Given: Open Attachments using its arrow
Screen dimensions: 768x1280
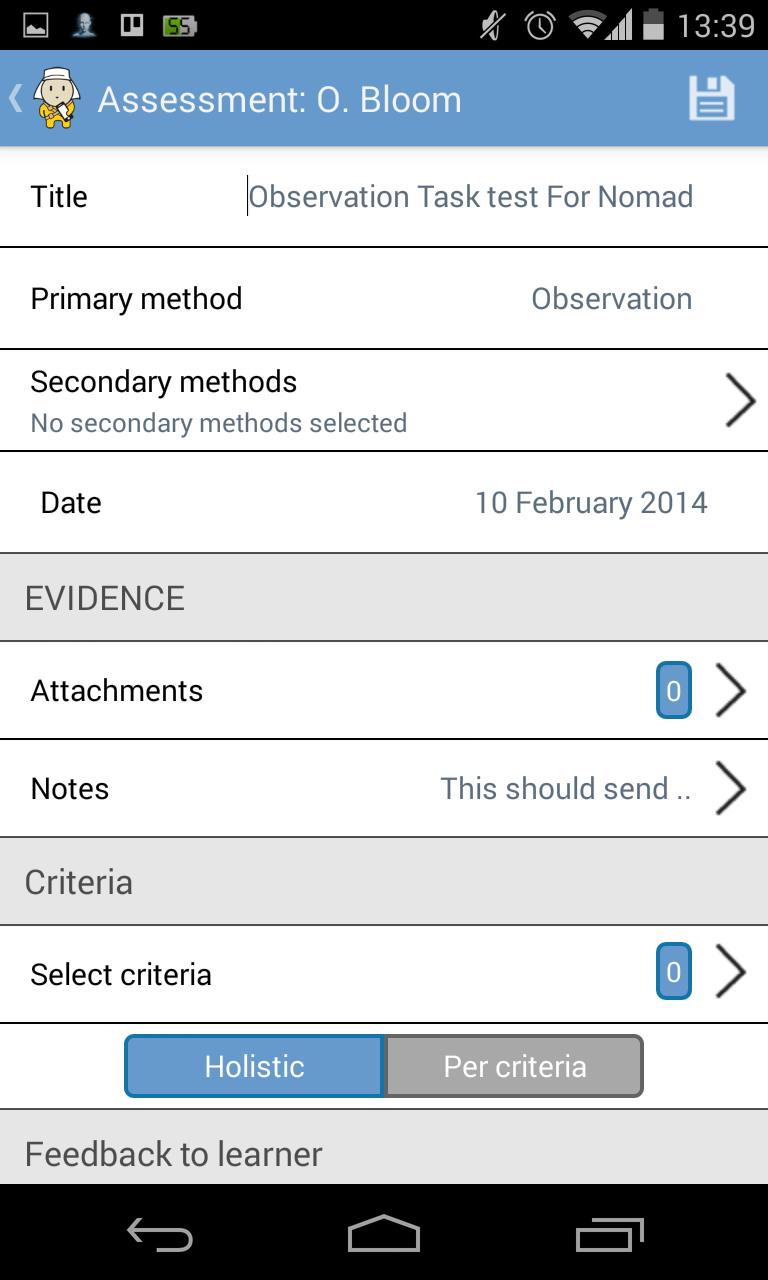Looking at the screenshot, I should pos(731,691).
